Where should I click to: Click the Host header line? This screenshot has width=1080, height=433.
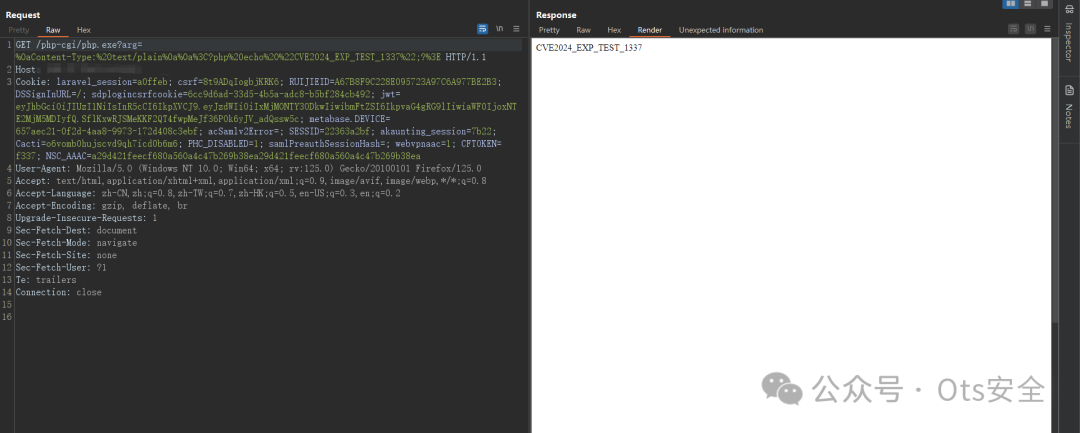pyautogui.click(x=79, y=70)
